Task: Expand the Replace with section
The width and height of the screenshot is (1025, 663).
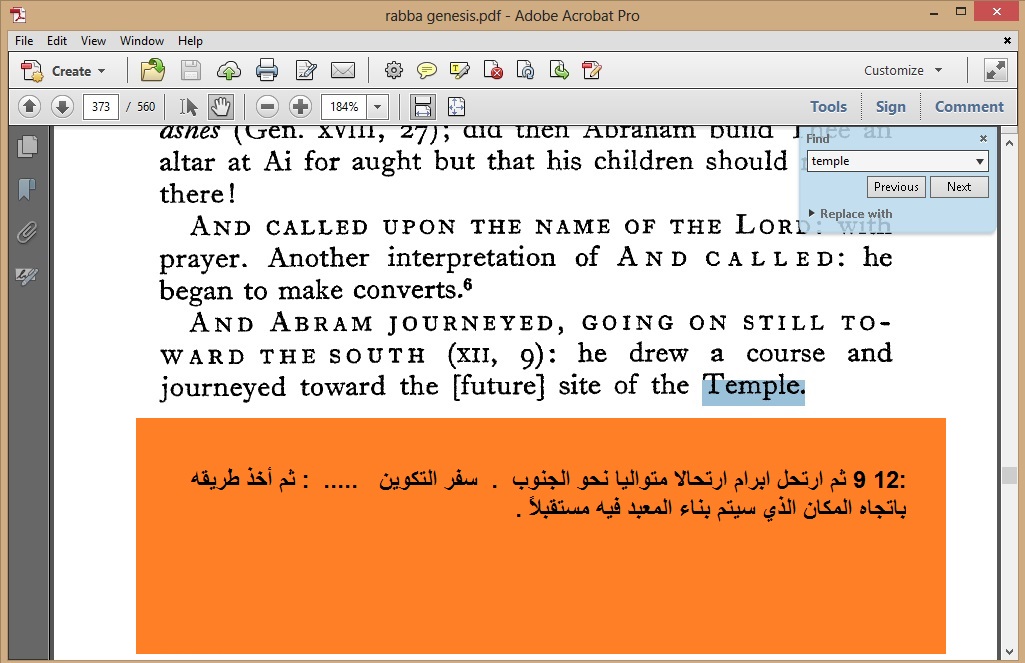Action: point(850,214)
